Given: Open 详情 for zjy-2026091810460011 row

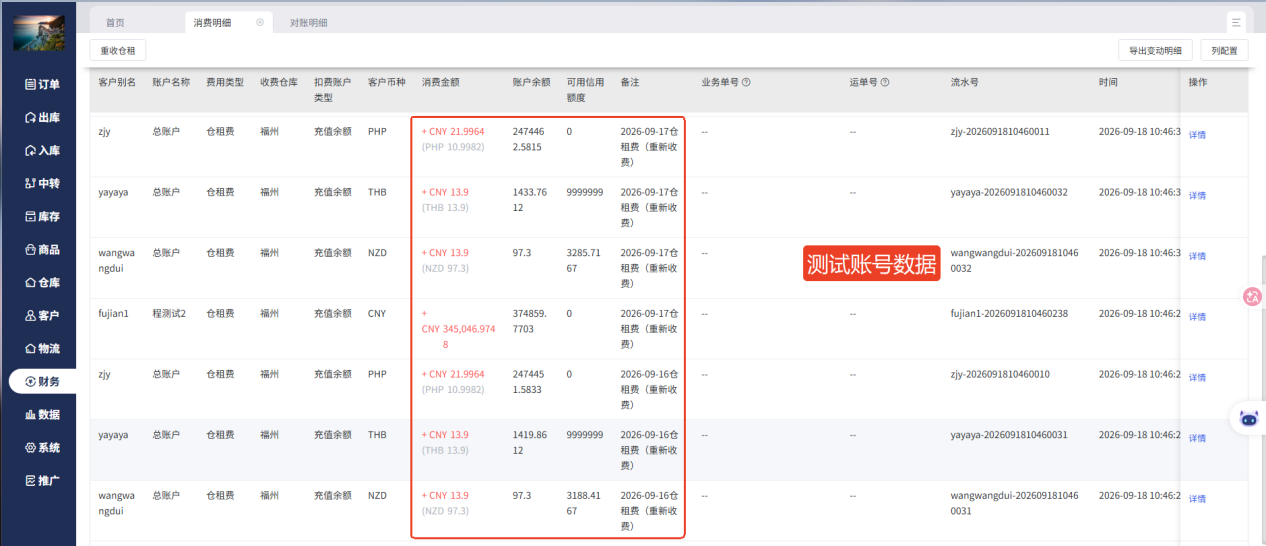Looking at the screenshot, I should tap(1197, 134).
